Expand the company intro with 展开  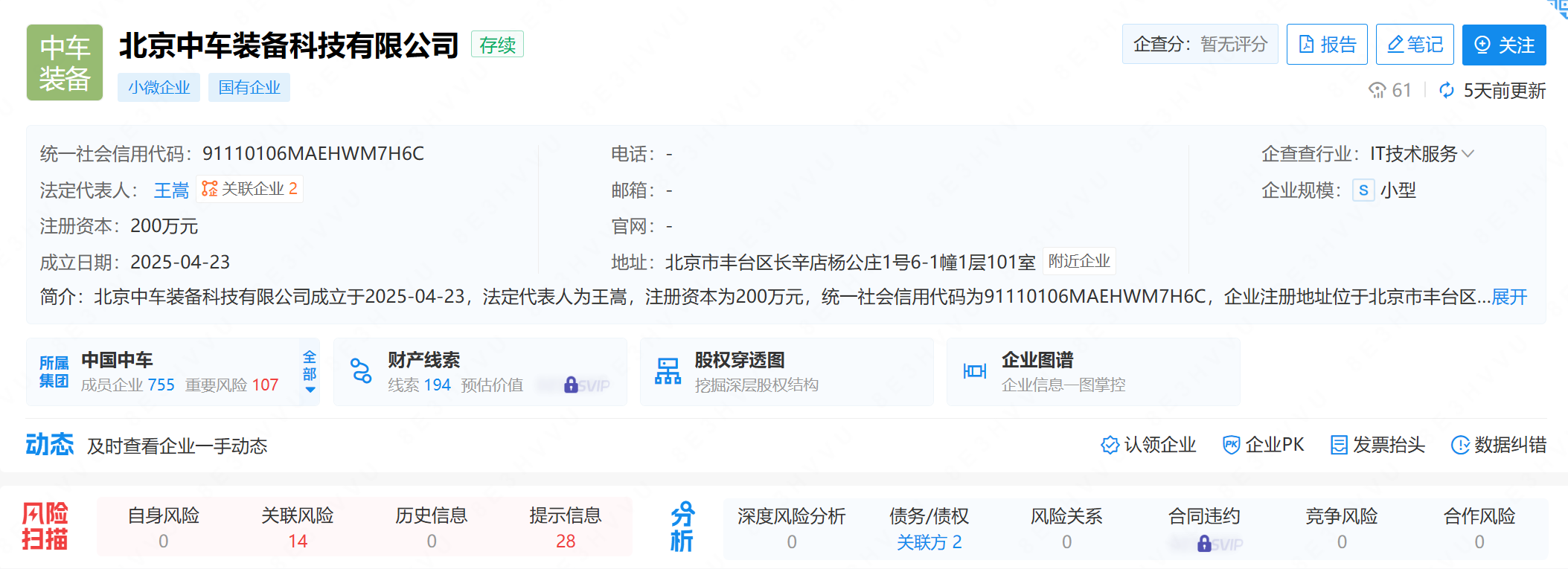(x=1509, y=297)
